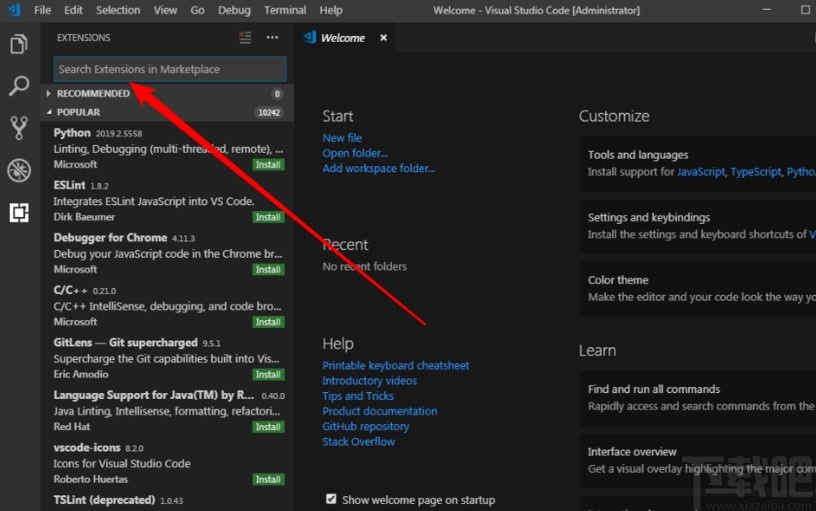The width and height of the screenshot is (816, 511).
Task: Select the TSLint (deprecated) extension entry
Action: [x=168, y=501]
